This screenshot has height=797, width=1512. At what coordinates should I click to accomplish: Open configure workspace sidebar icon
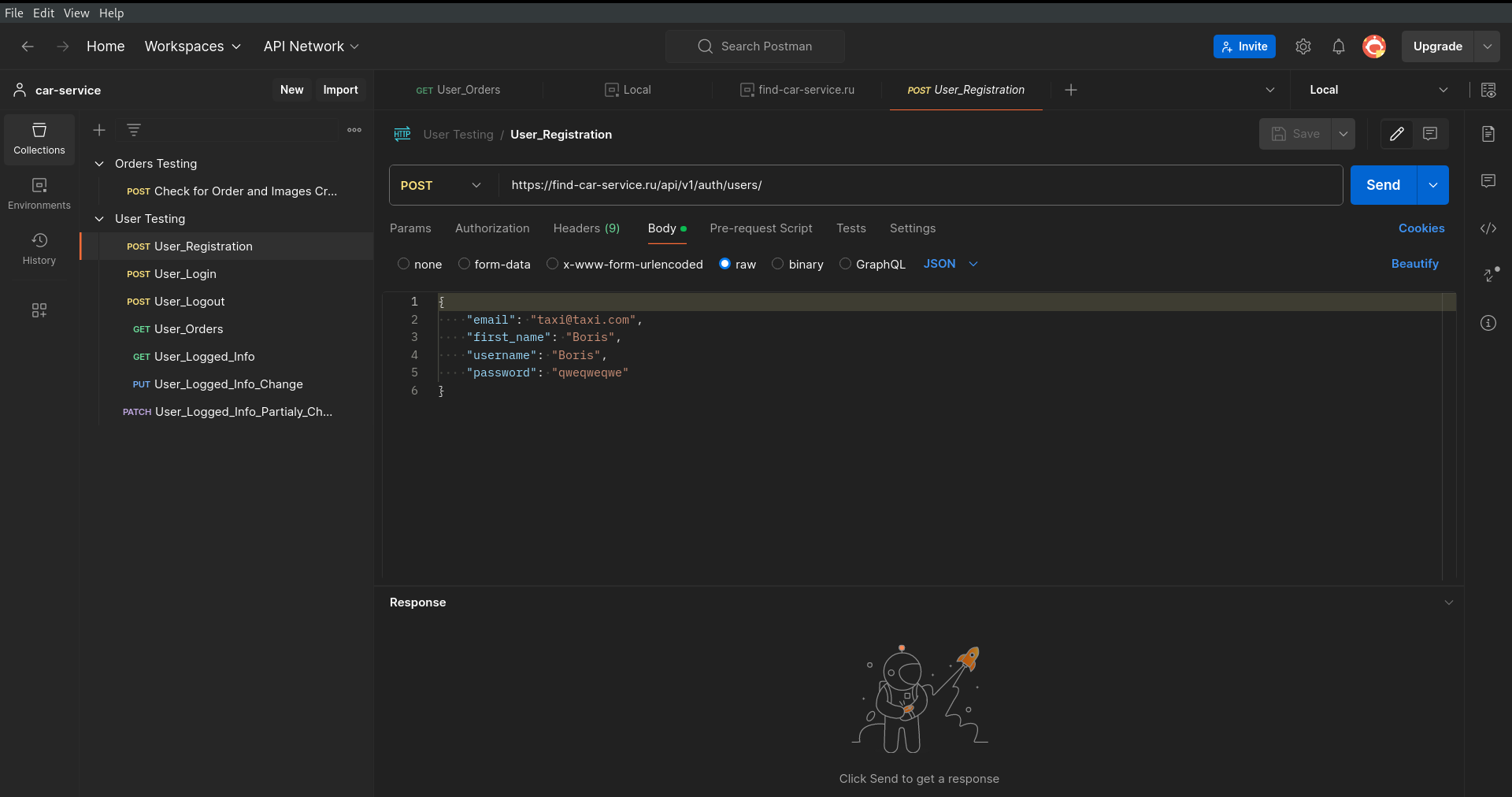[39, 310]
